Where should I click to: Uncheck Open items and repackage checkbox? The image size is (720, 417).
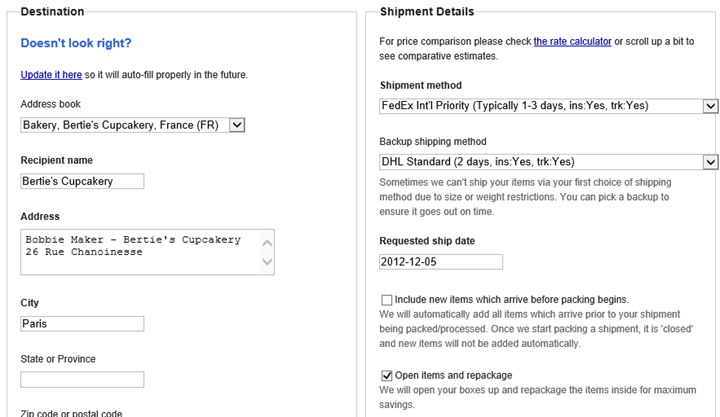coord(387,376)
